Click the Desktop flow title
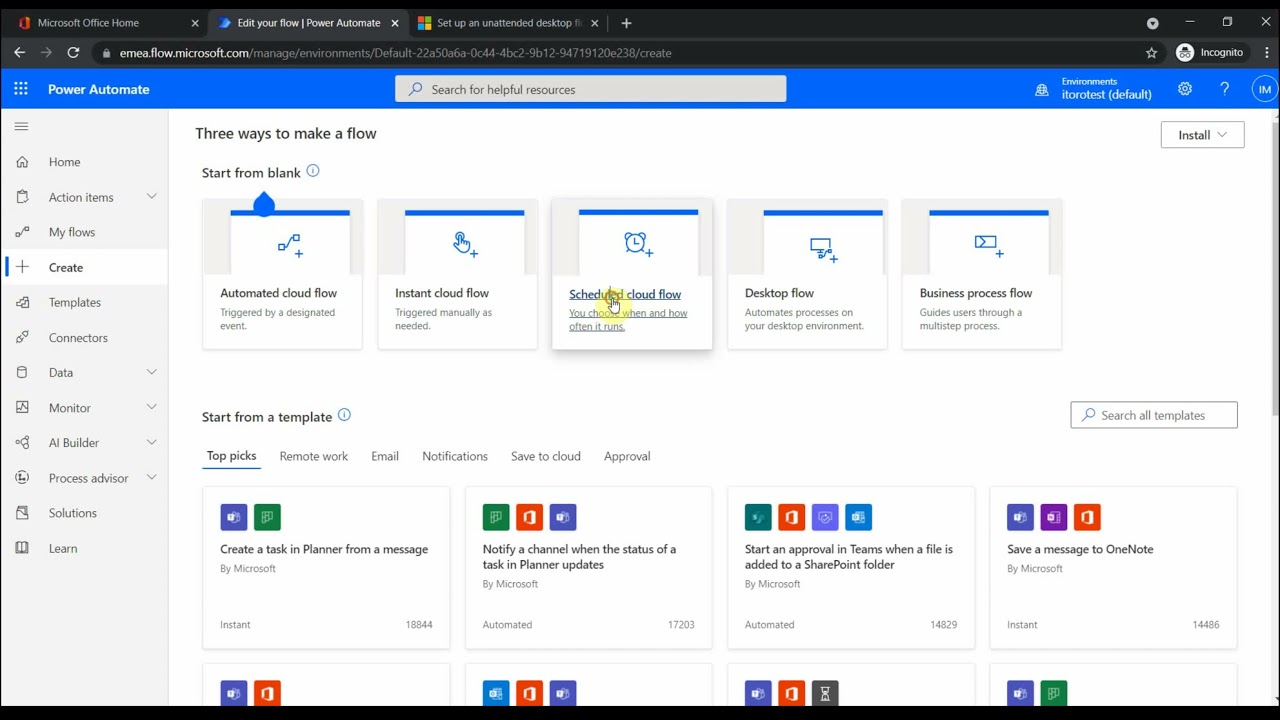The height and width of the screenshot is (720, 1280). click(x=779, y=293)
